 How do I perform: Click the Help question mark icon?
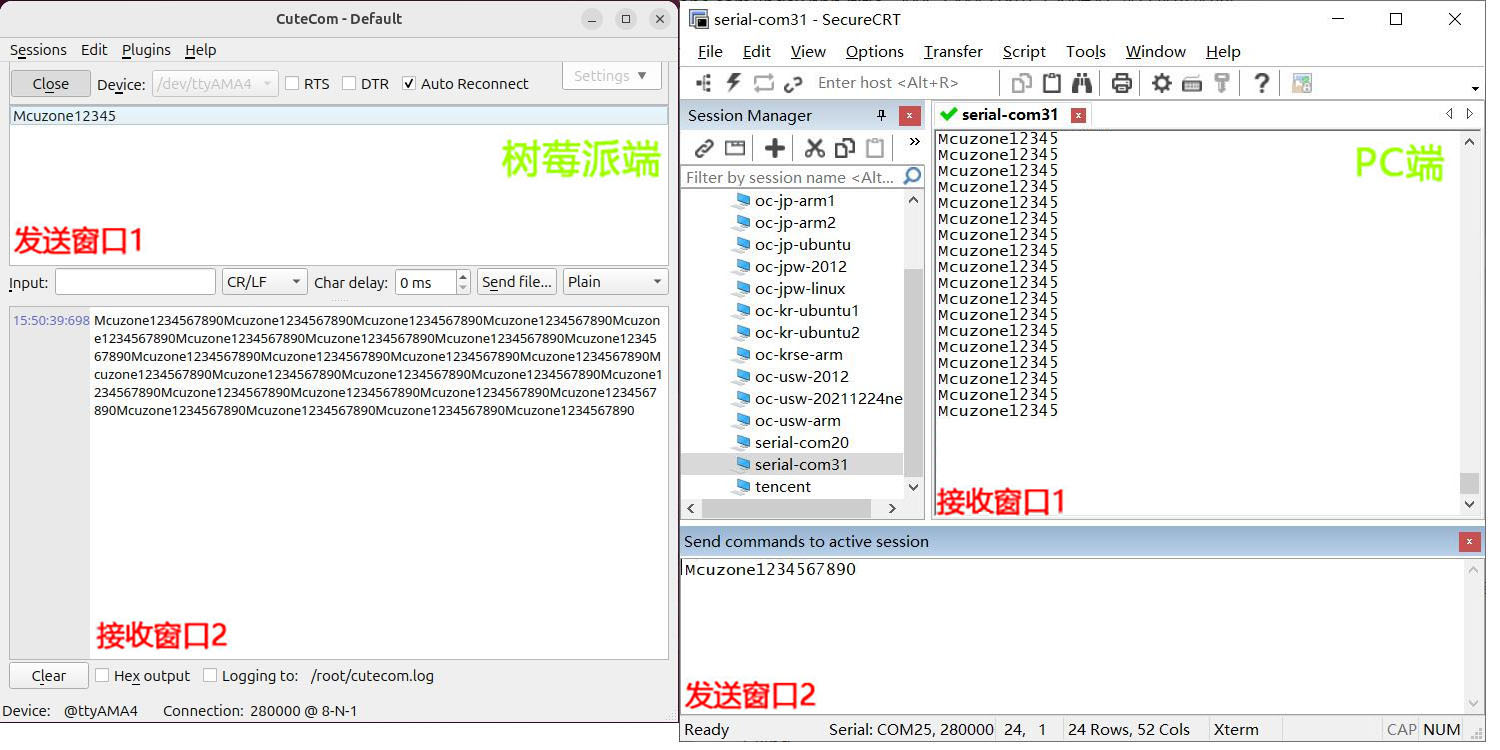click(1262, 83)
